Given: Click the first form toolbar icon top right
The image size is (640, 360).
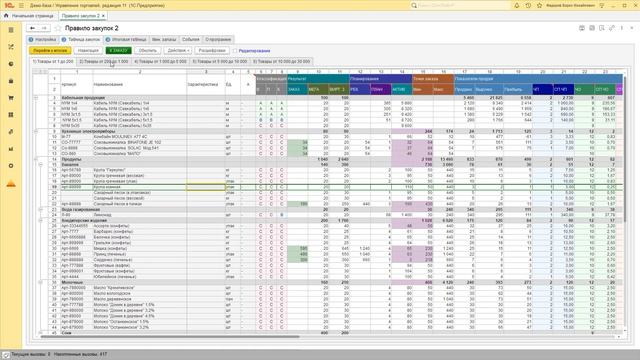Looking at the screenshot, I should [x=582, y=28].
